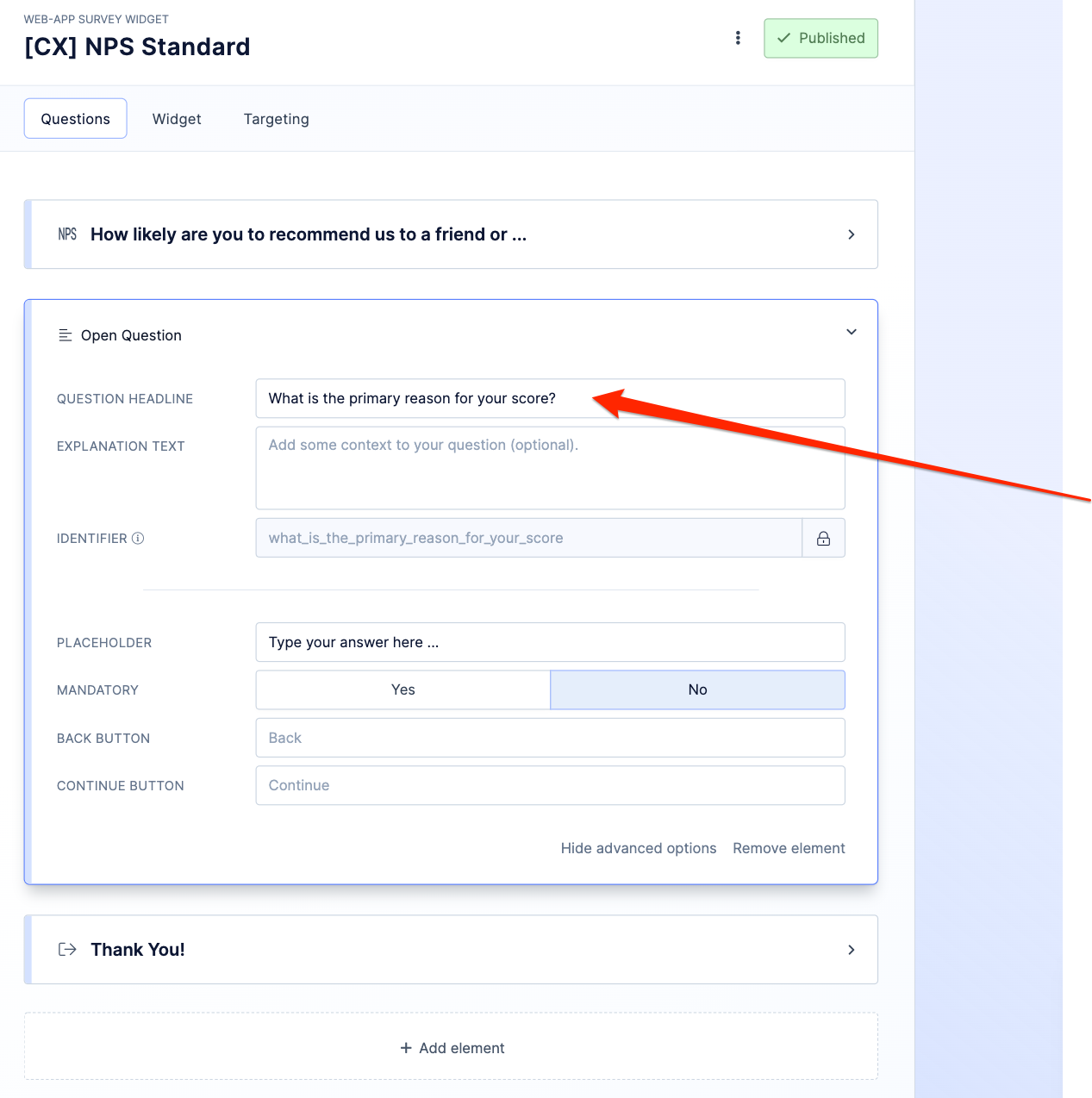Remove the Open Question element
The width and height of the screenshot is (1092, 1098).
(788, 848)
